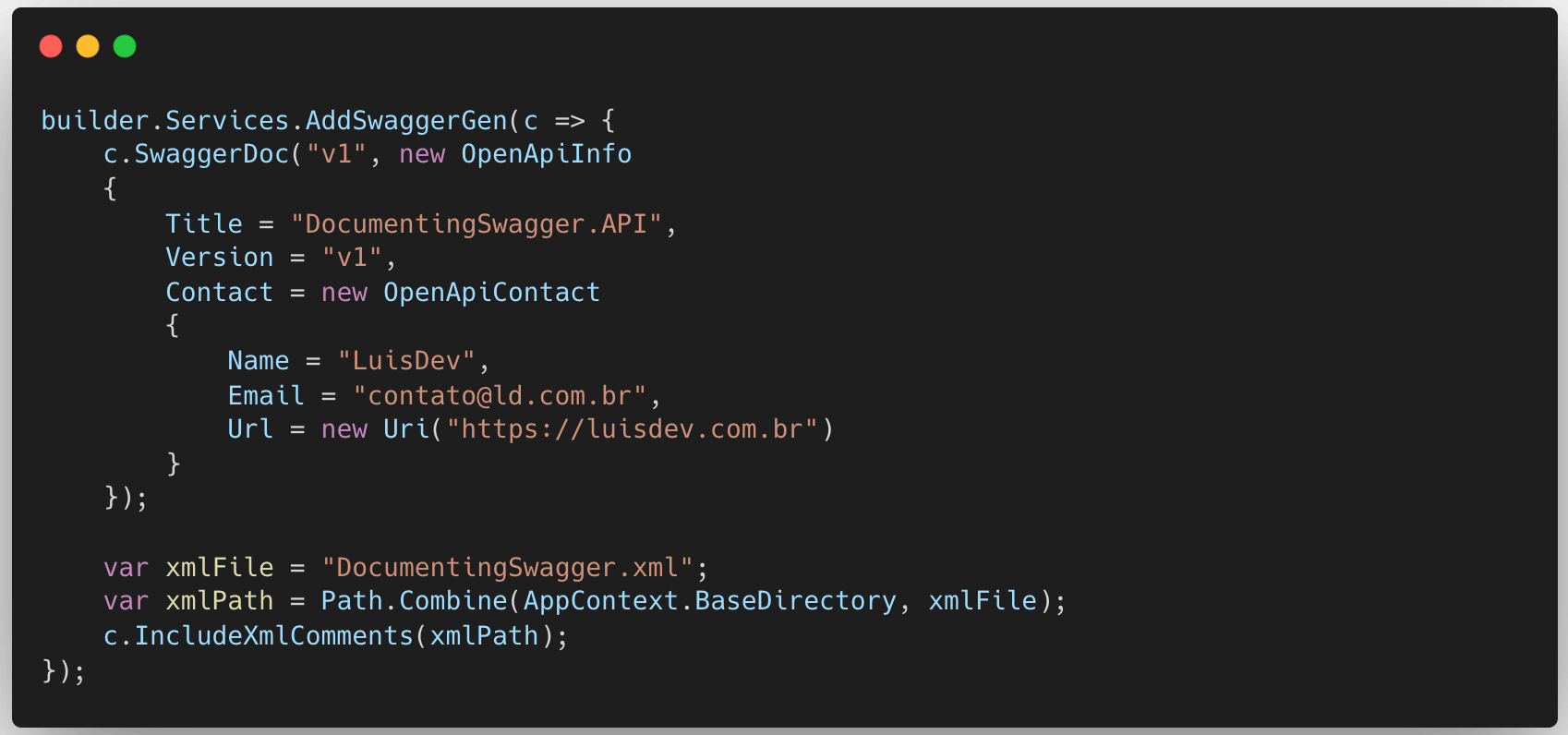Click the https://luisdev.com.br URL string

(x=632, y=429)
